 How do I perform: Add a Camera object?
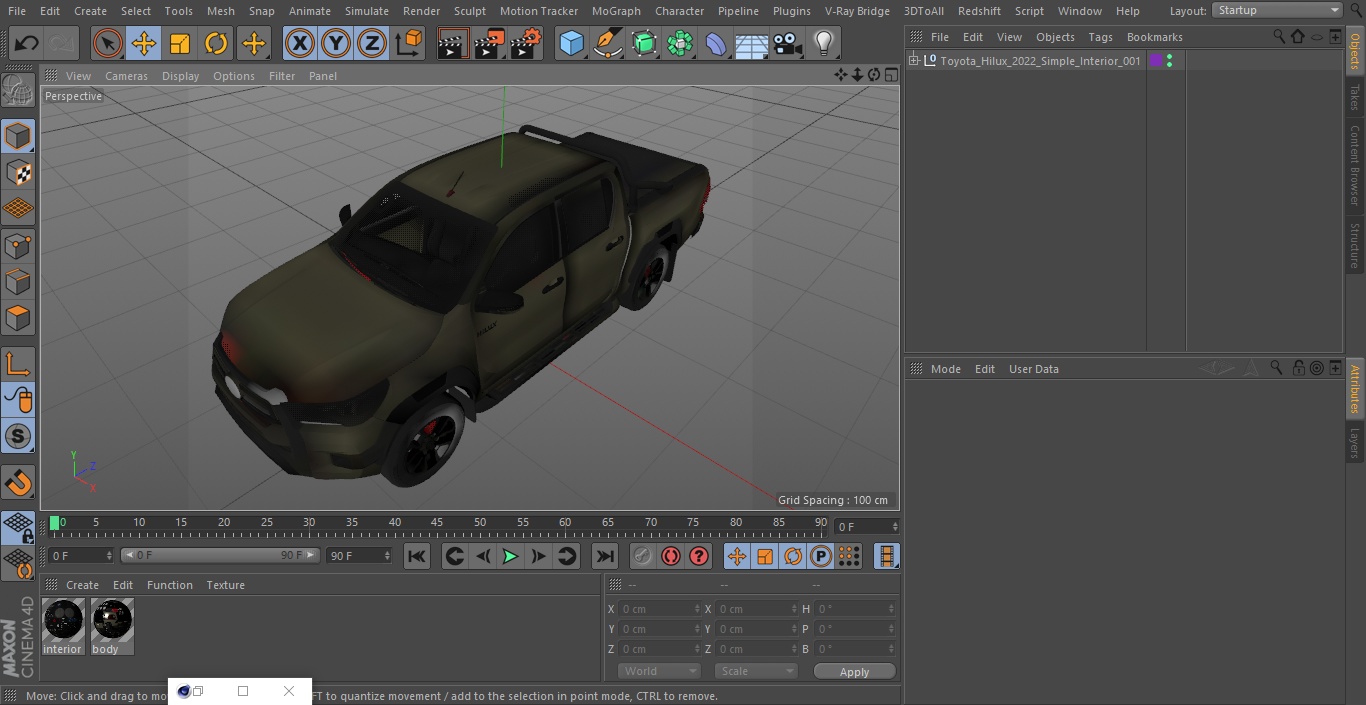pyautogui.click(x=788, y=43)
